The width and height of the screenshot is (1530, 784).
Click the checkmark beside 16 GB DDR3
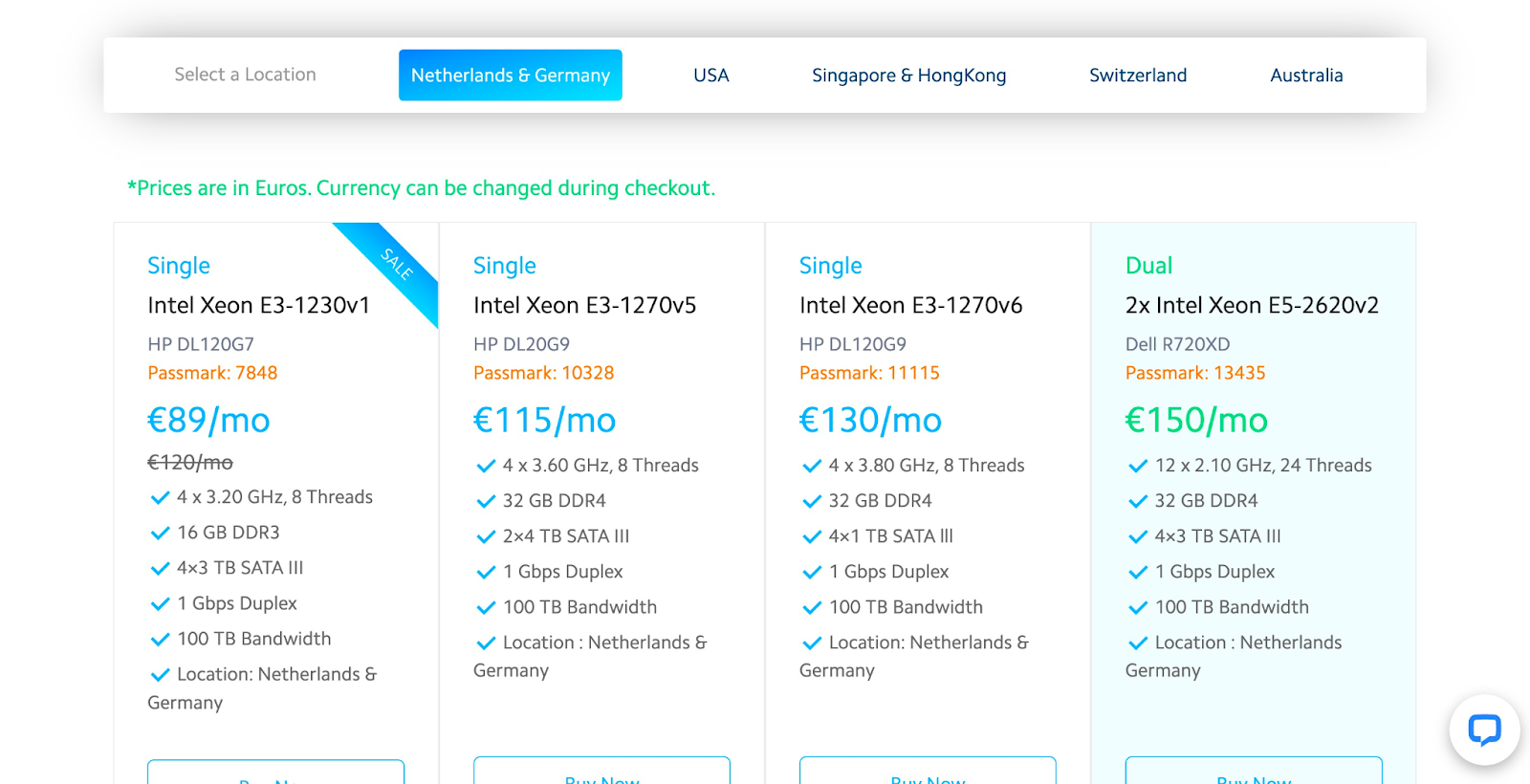[x=160, y=533]
